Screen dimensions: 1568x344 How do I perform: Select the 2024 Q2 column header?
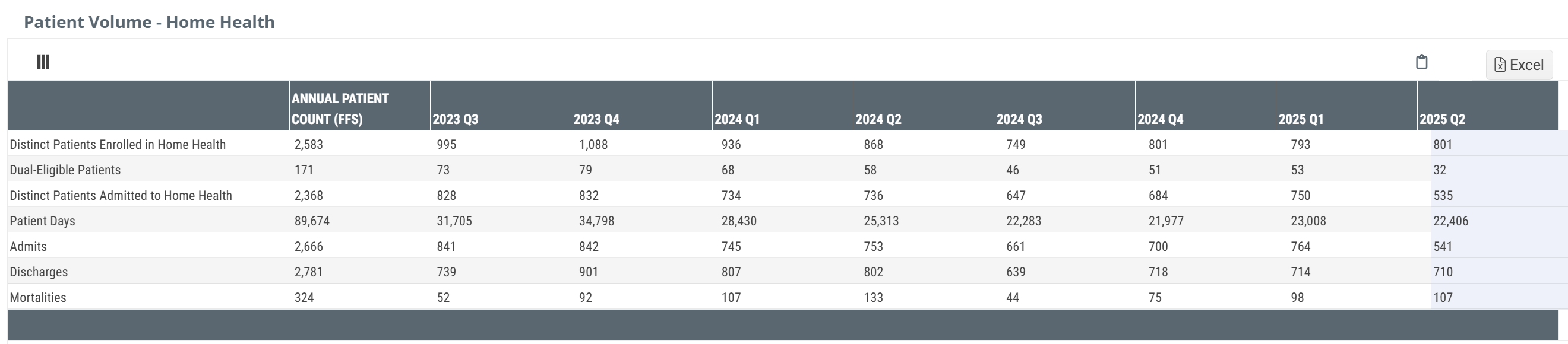coord(878,119)
